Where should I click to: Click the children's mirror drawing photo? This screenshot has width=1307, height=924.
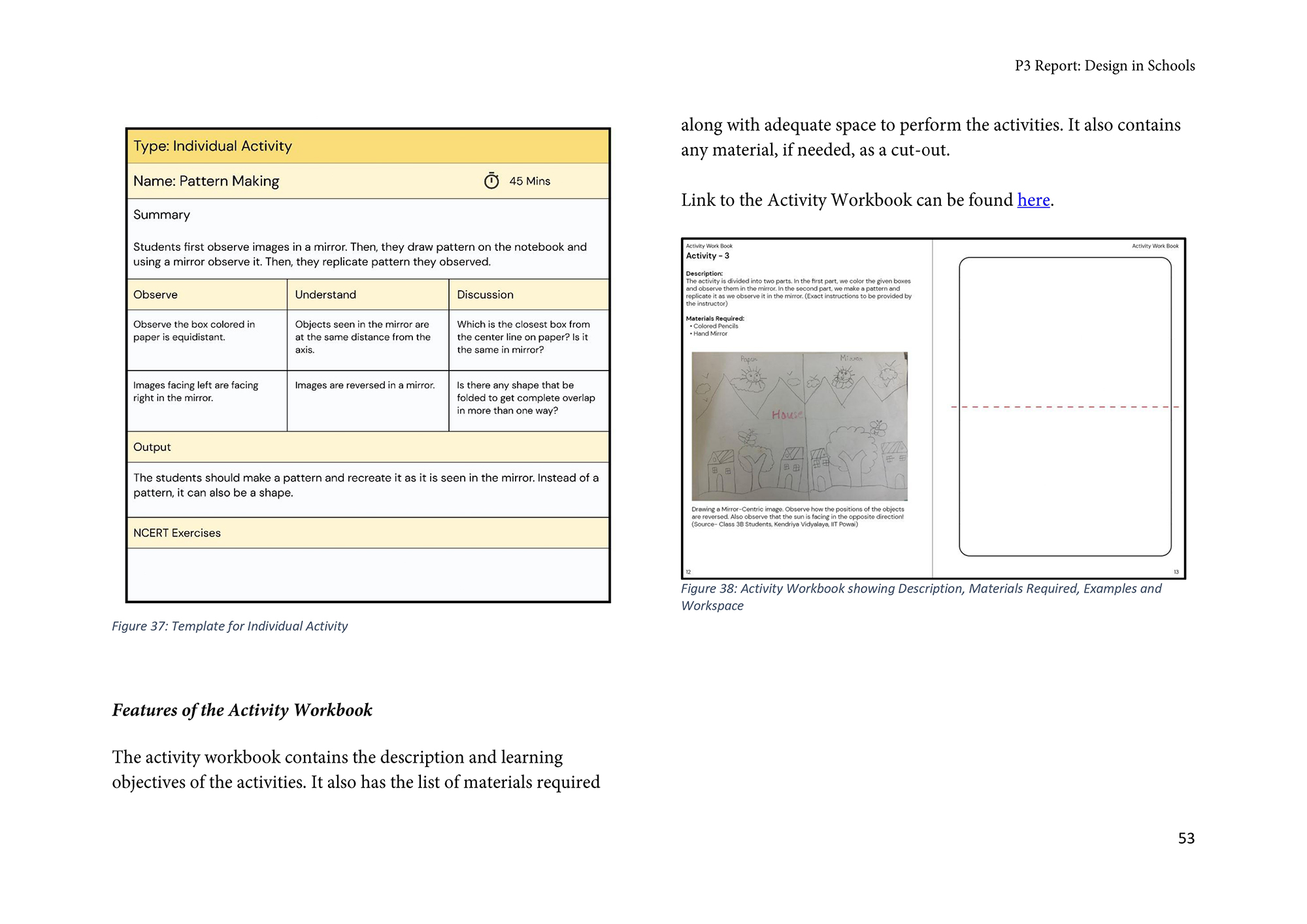click(x=799, y=426)
